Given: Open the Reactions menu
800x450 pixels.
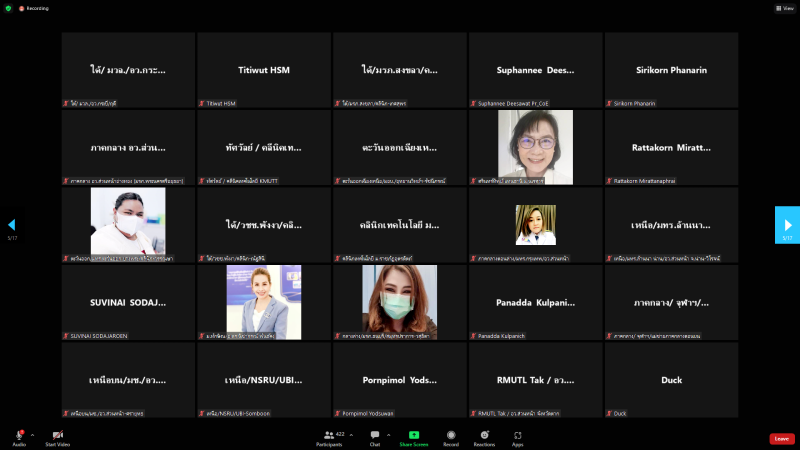Looking at the screenshot, I should (x=485, y=435).
